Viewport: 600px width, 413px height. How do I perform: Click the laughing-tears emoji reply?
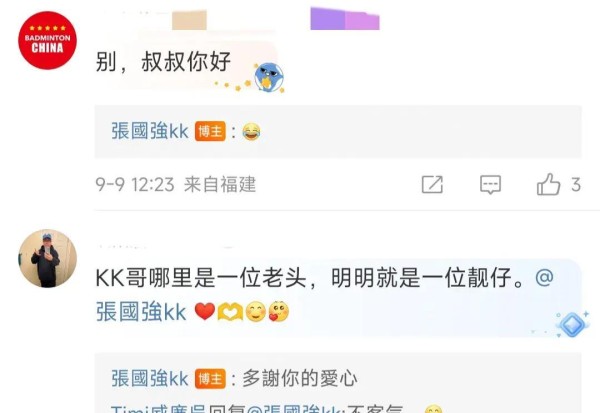pos(251,132)
